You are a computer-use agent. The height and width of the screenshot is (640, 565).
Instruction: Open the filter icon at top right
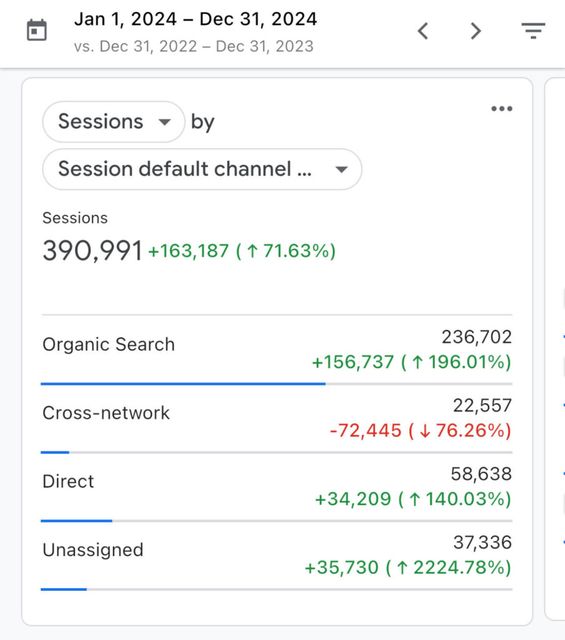533,31
